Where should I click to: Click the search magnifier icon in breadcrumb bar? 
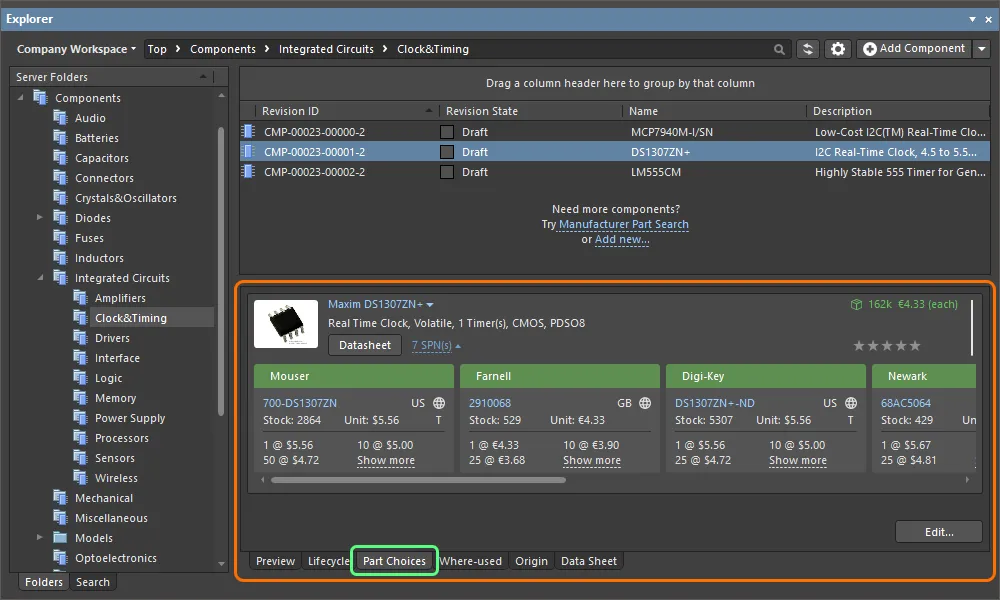tap(779, 49)
